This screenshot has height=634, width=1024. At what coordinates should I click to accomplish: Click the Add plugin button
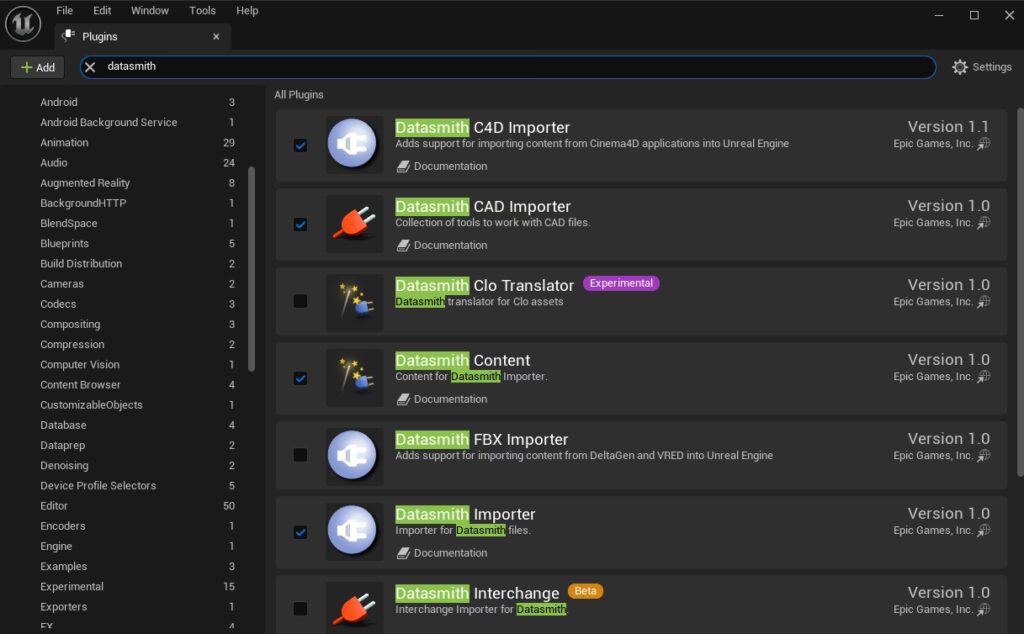click(38, 67)
